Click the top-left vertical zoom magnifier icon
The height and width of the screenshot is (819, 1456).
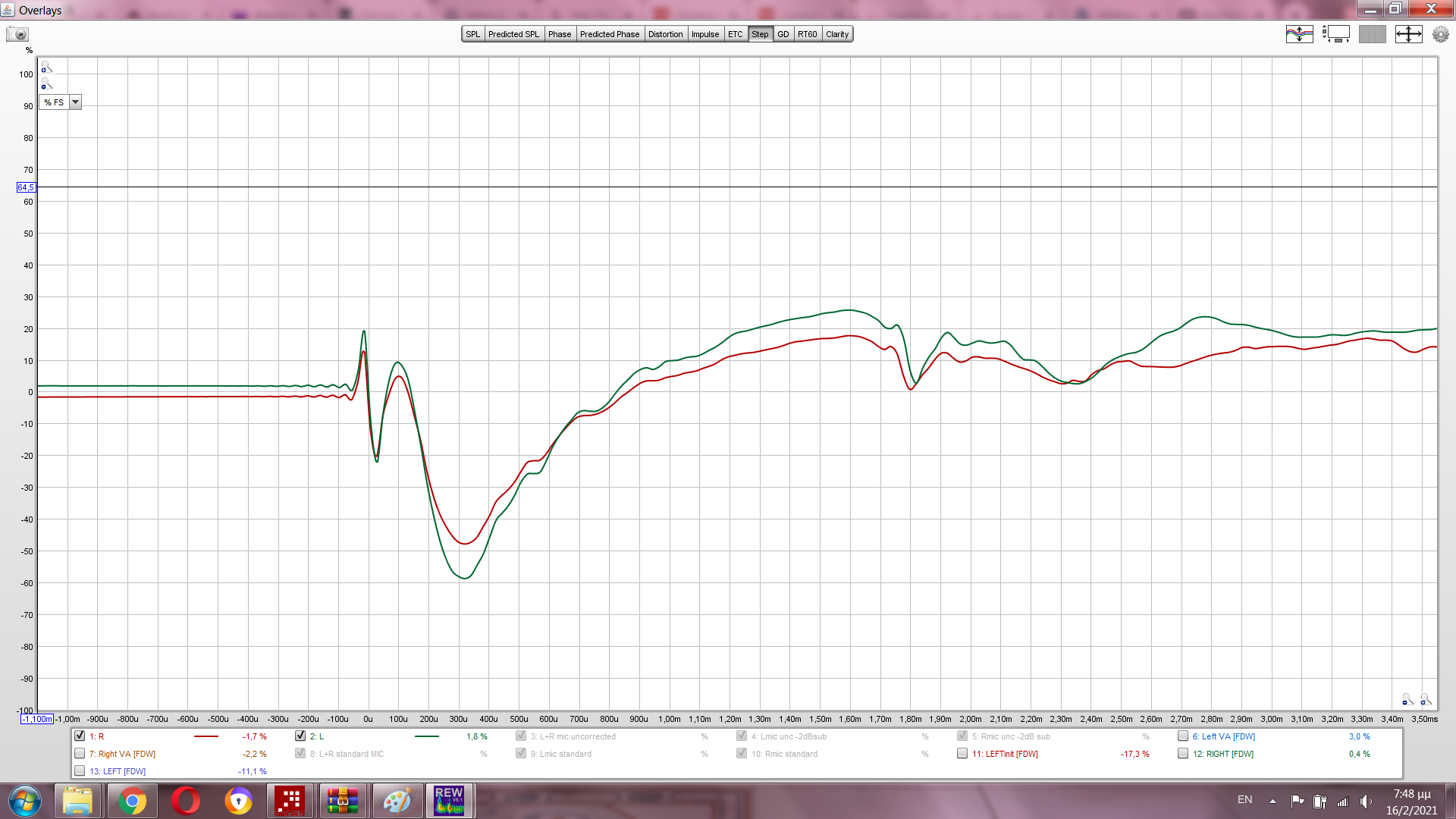(x=46, y=67)
